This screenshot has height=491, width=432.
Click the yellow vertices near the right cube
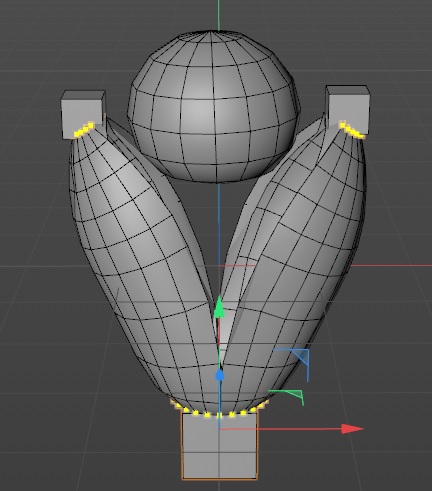352,130
